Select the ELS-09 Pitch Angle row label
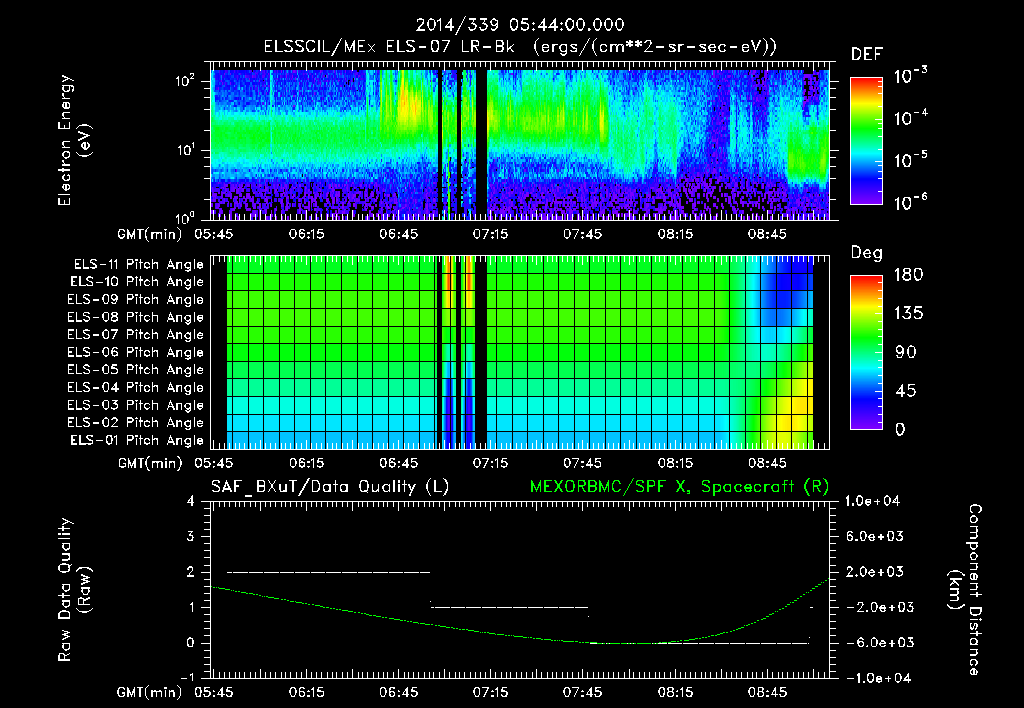The width and height of the screenshot is (1024, 708). pyautogui.click(x=136, y=300)
